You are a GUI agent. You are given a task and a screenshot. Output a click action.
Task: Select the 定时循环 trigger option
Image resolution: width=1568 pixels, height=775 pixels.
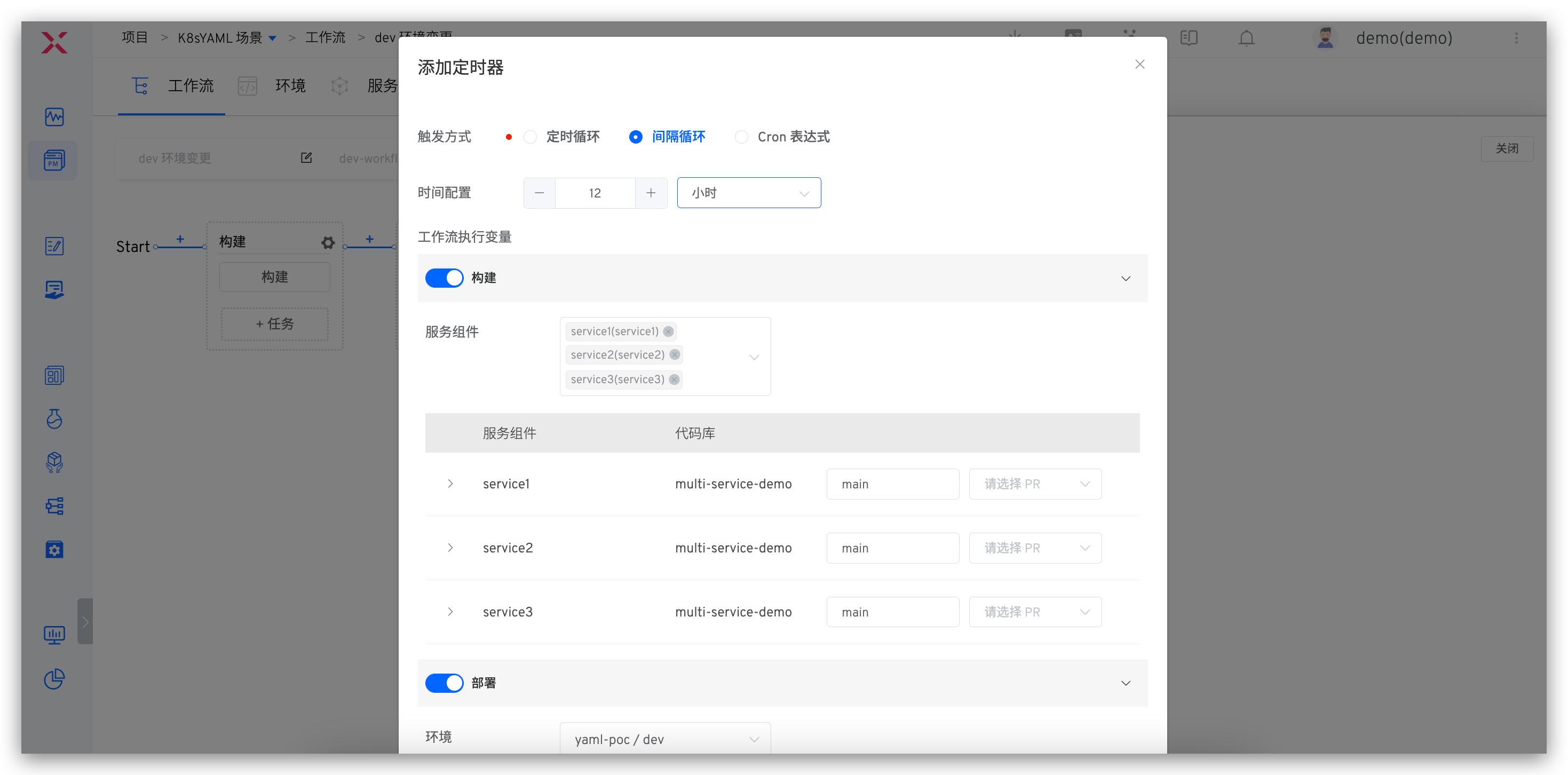point(530,137)
